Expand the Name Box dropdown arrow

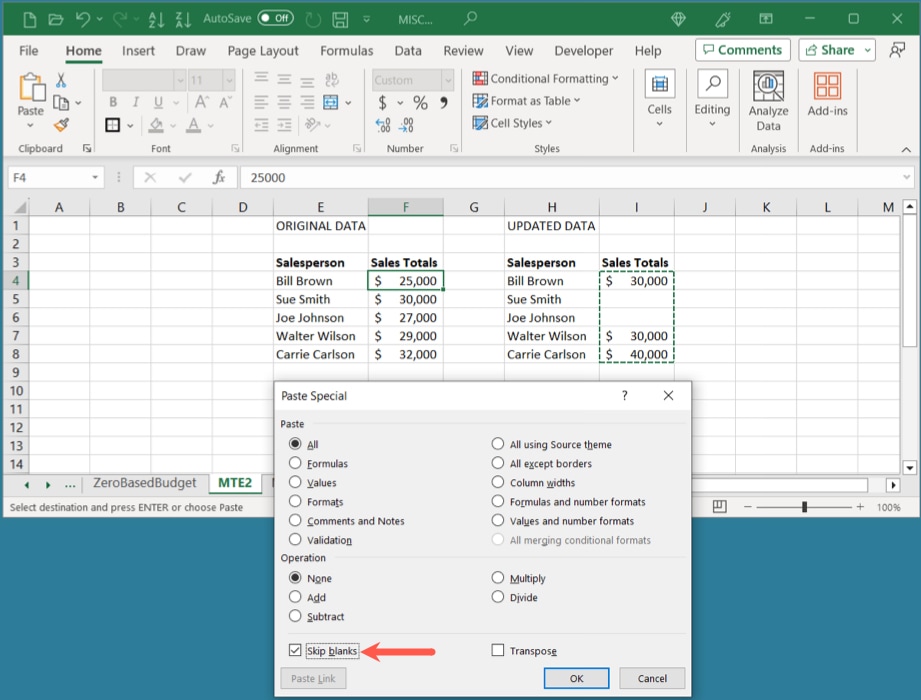click(x=95, y=177)
